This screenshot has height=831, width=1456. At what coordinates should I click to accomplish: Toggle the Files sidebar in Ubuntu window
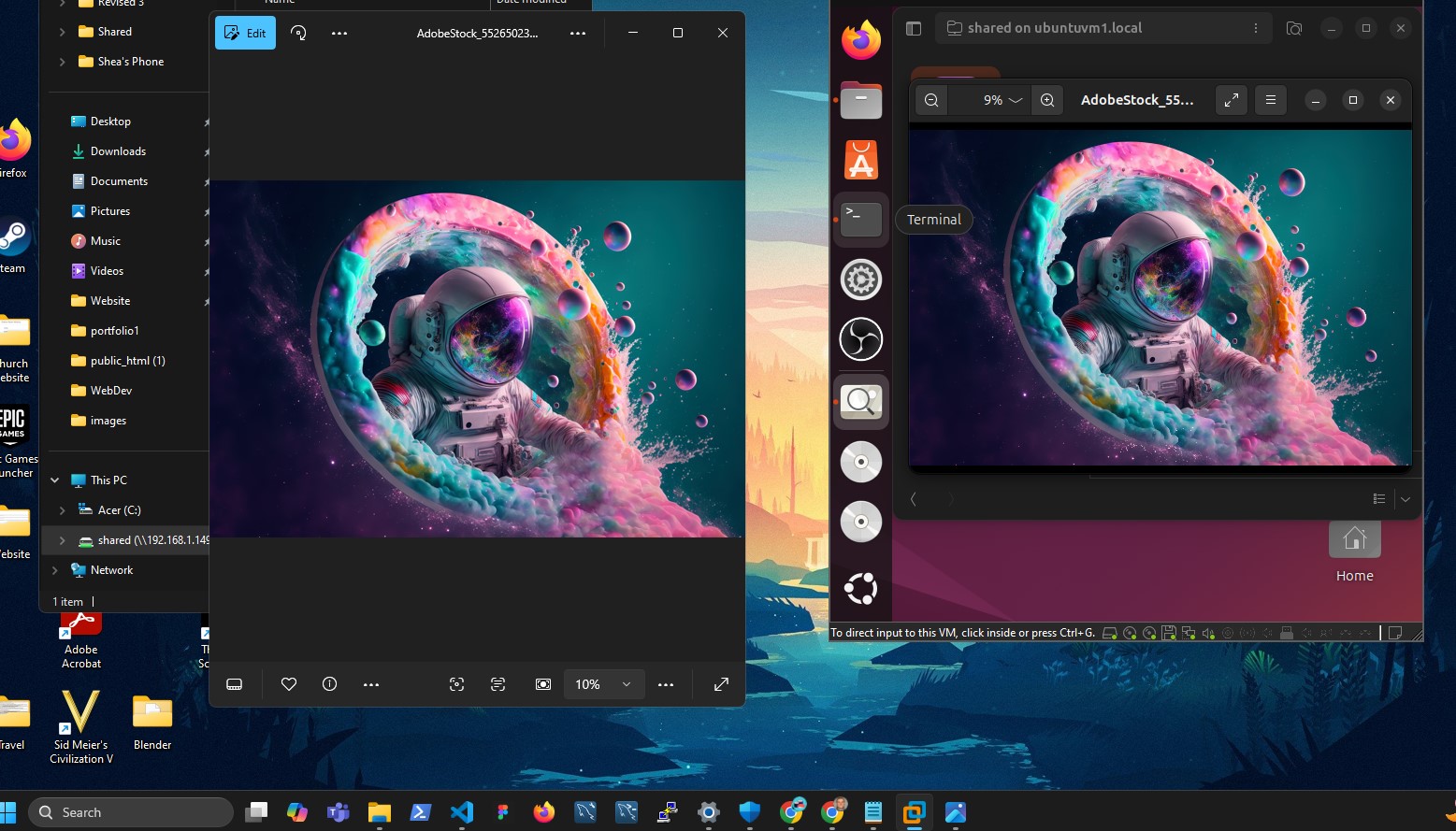click(914, 28)
